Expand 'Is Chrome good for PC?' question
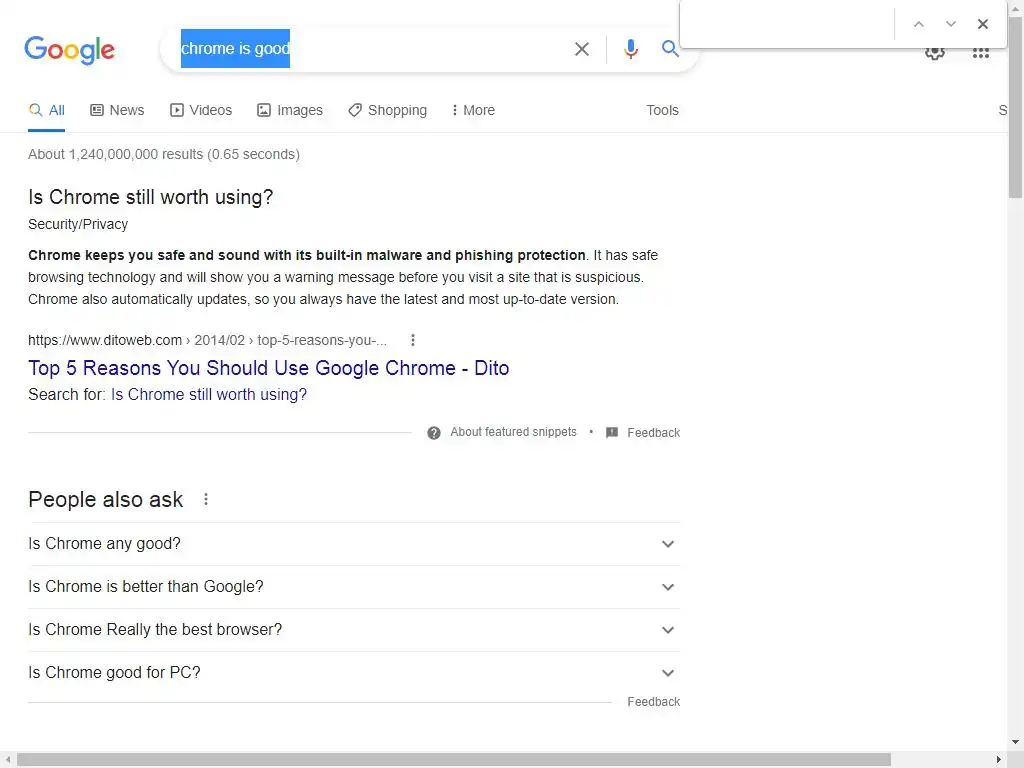The image size is (1024, 768). pyautogui.click(x=354, y=673)
